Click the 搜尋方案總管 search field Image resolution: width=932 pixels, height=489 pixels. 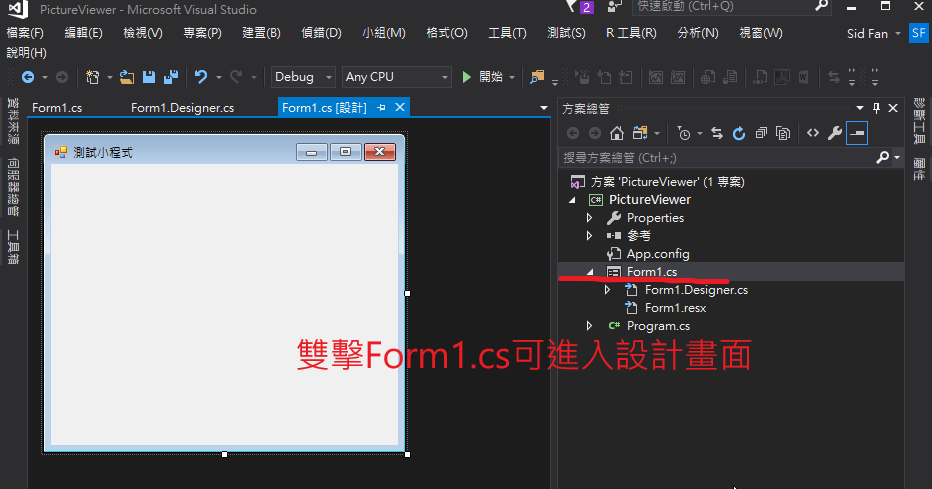[x=716, y=158]
